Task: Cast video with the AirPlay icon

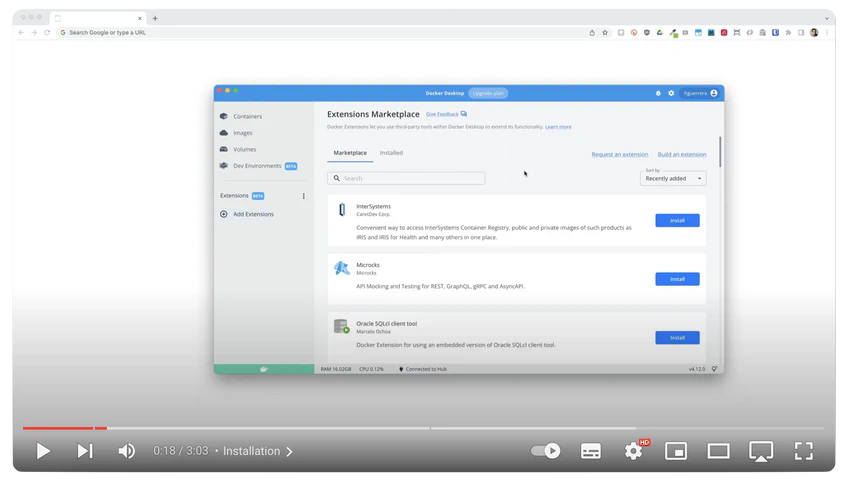Action: pos(761,451)
